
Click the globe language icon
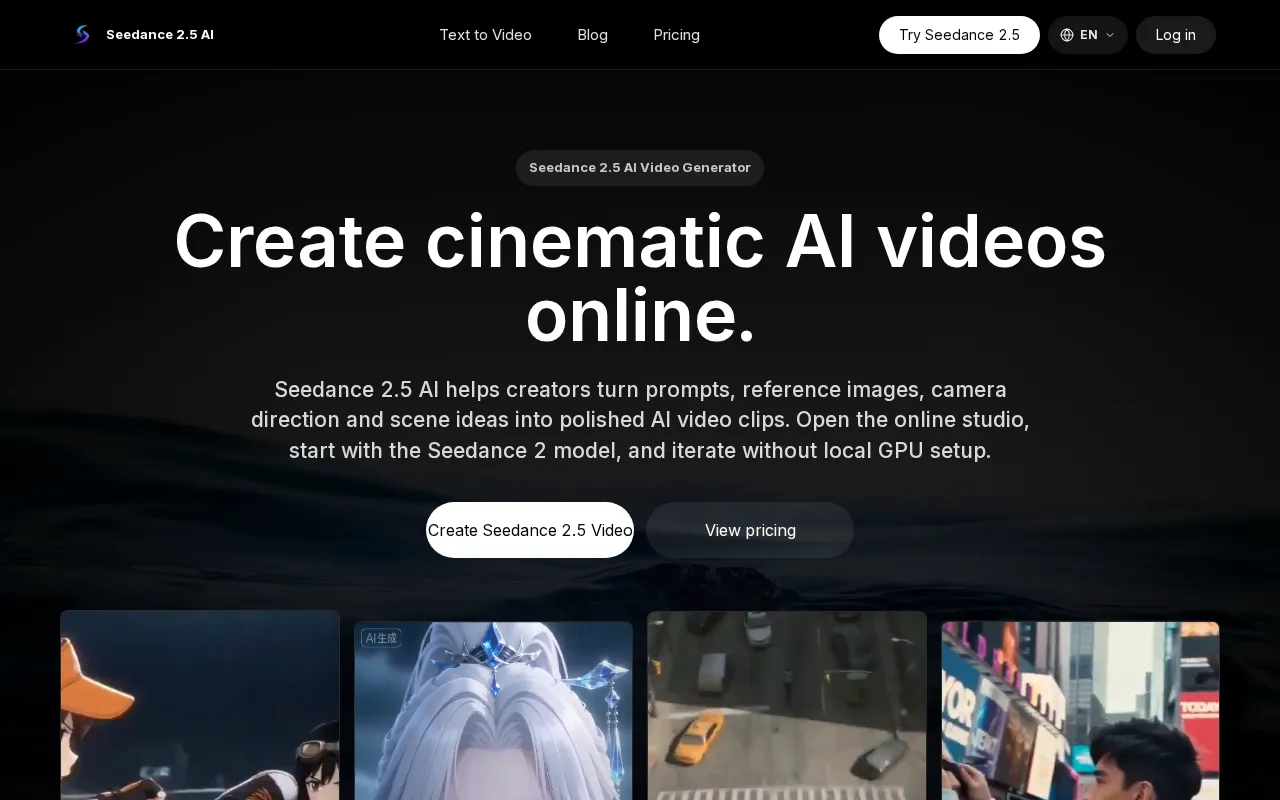click(x=1067, y=35)
